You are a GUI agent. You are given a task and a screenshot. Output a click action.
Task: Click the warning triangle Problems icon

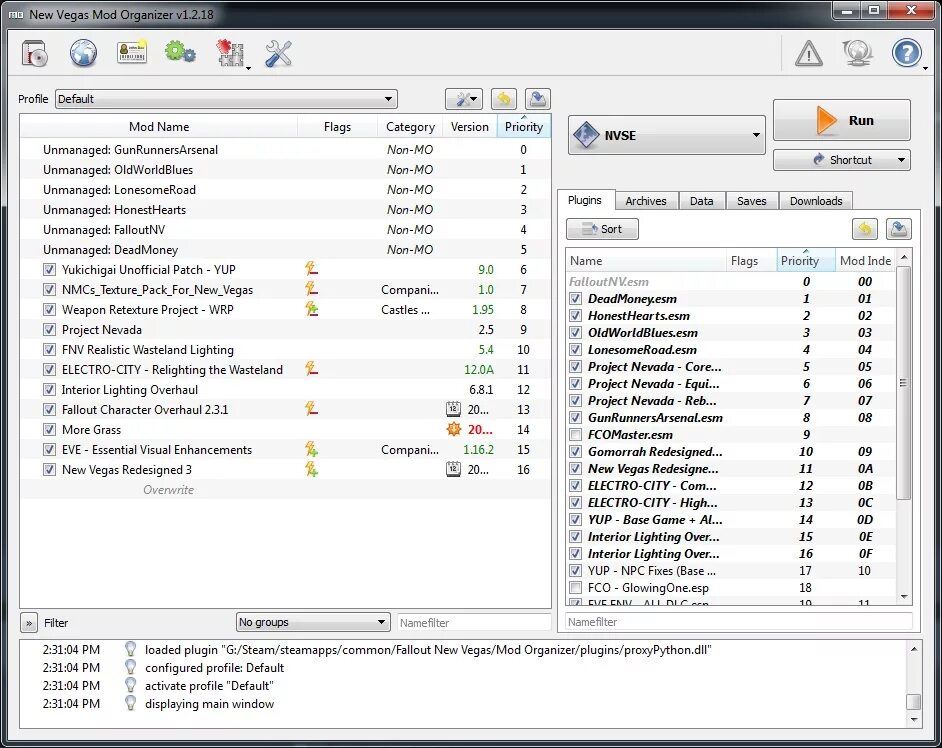(x=809, y=53)
